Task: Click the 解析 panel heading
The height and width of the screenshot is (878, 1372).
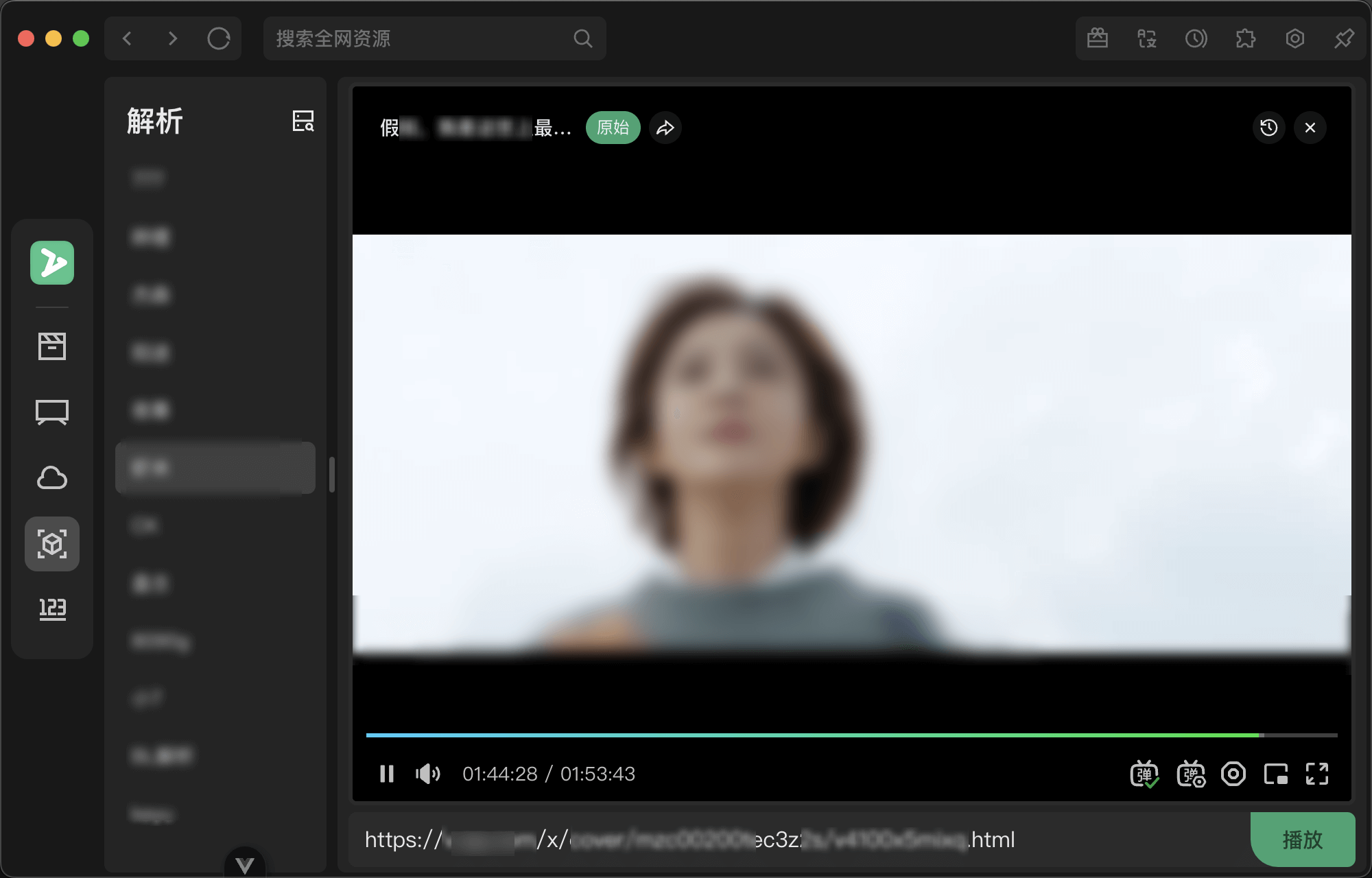Action: pos(155,121)
